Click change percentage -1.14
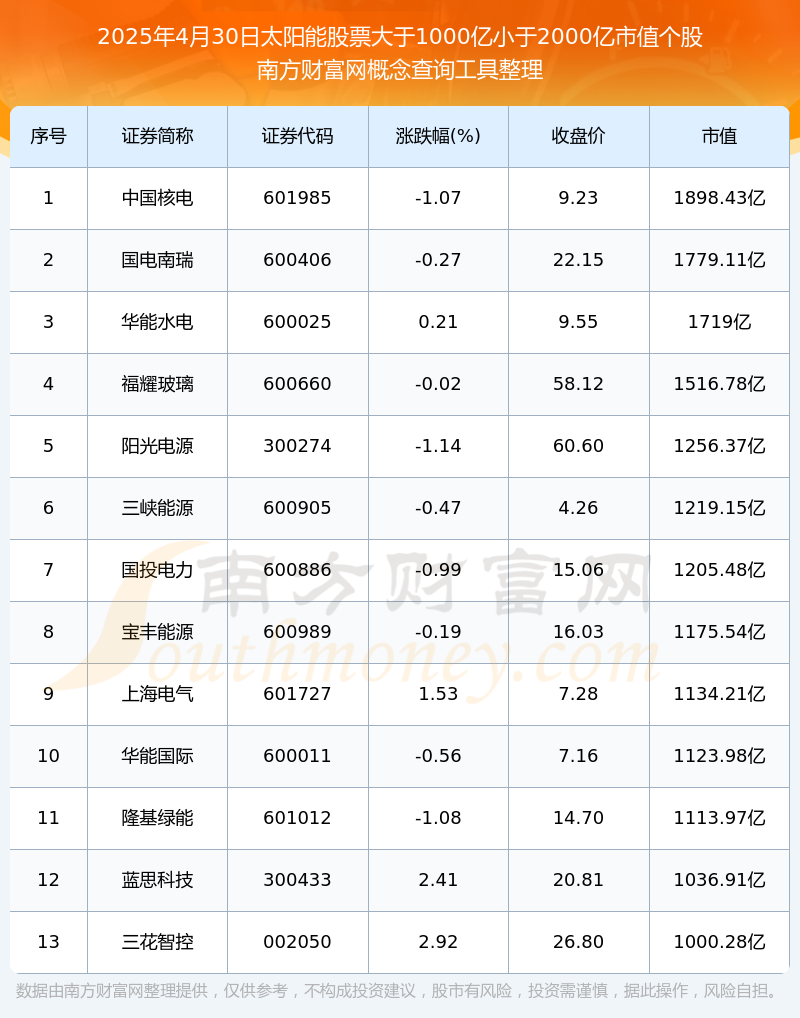The height and width of the screenshot is (1018, 800). (x=438, y=446)
